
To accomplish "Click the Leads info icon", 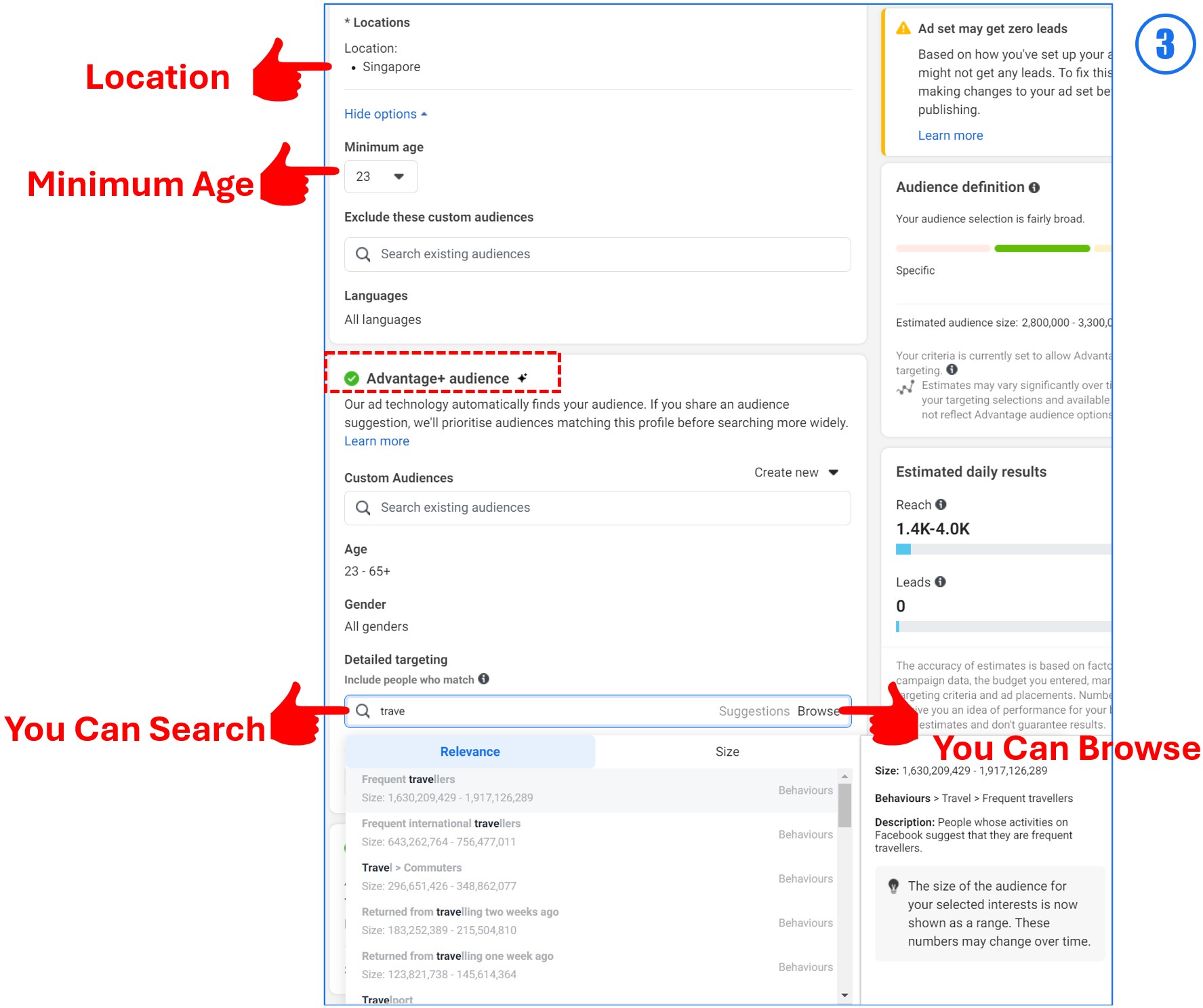I will (x=940, y=582).
